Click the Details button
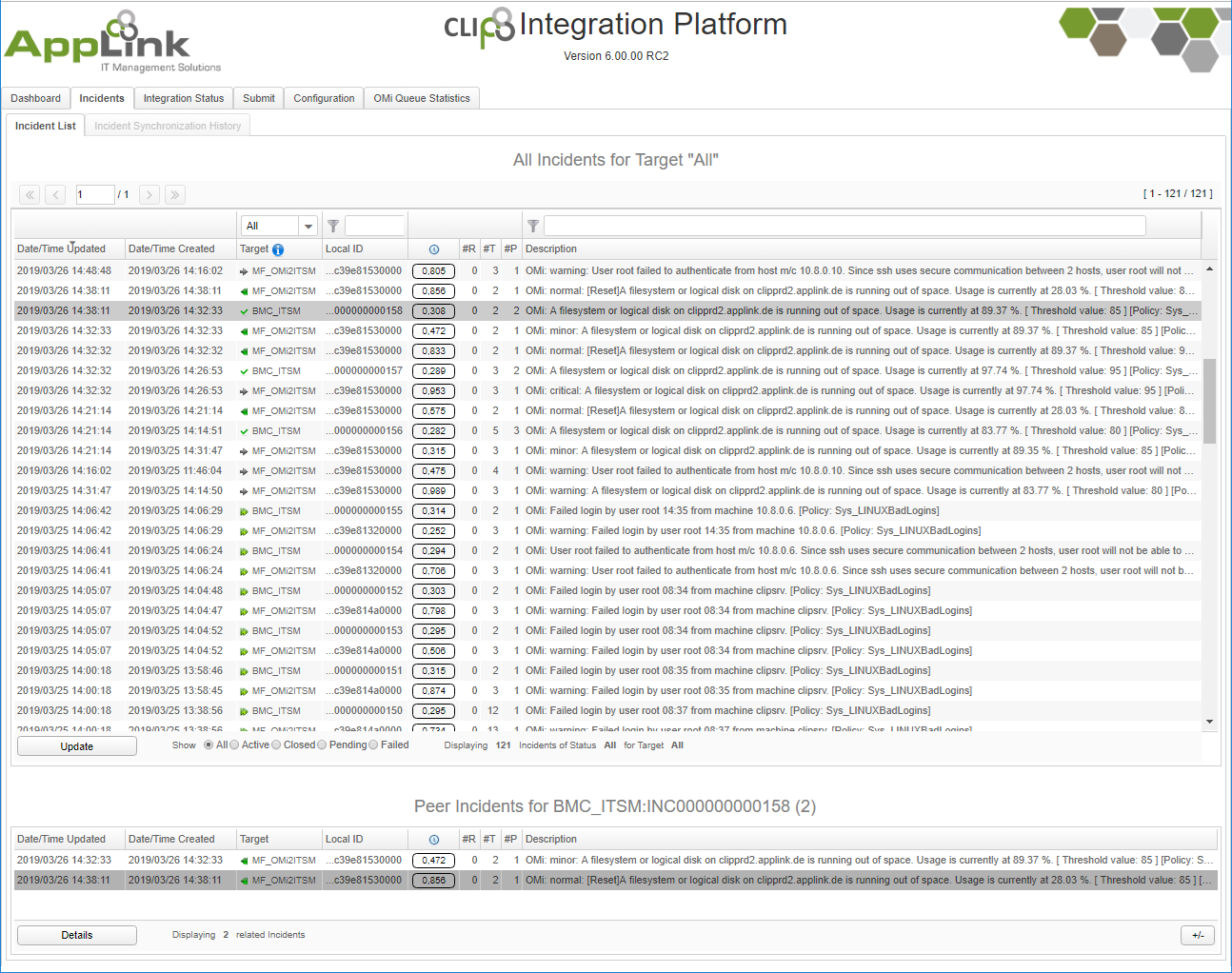1232x973 pixels. [77, 935]
